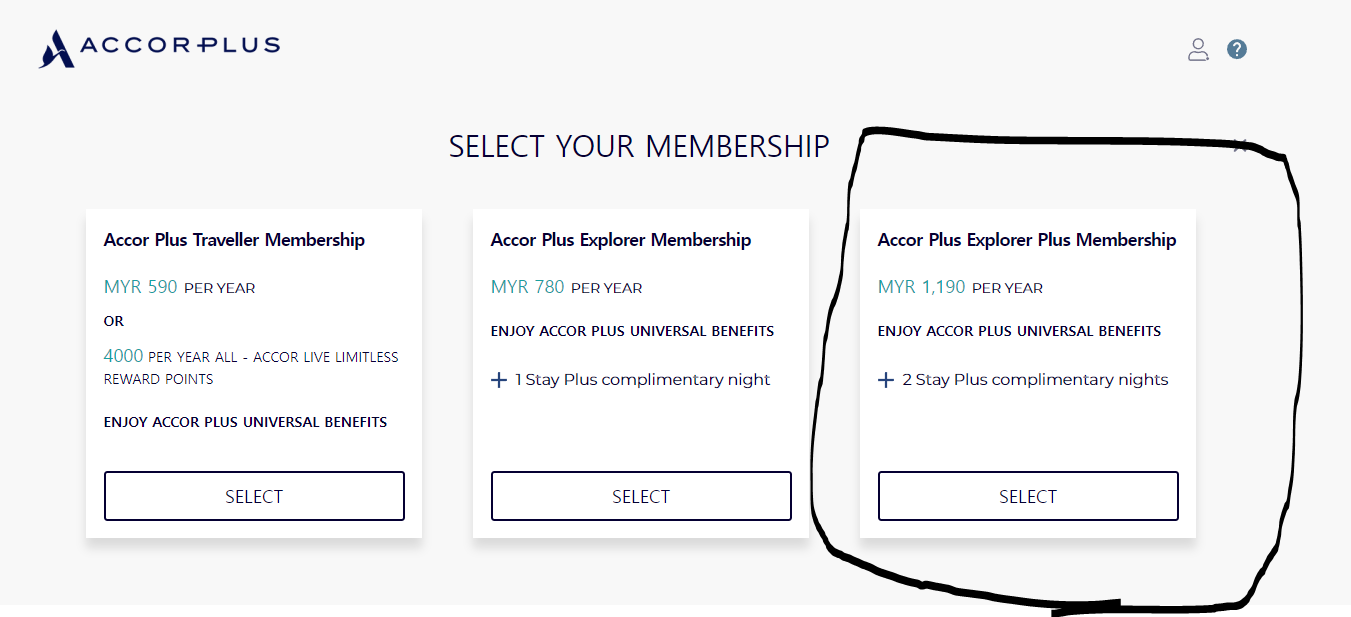The image size is (1351, 617).
Task: Click the Select Your Membership heading
Action: coord(639,147)
